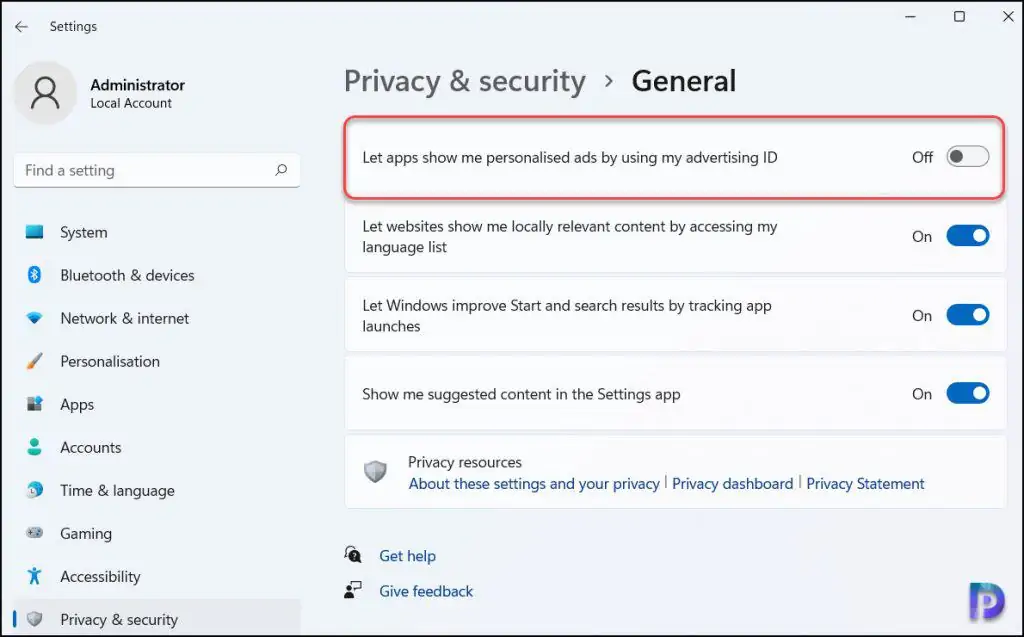The height and width of the screenshot is (637, 1024).
Task: Click the Find a setting search box
Action: point(157,171)
